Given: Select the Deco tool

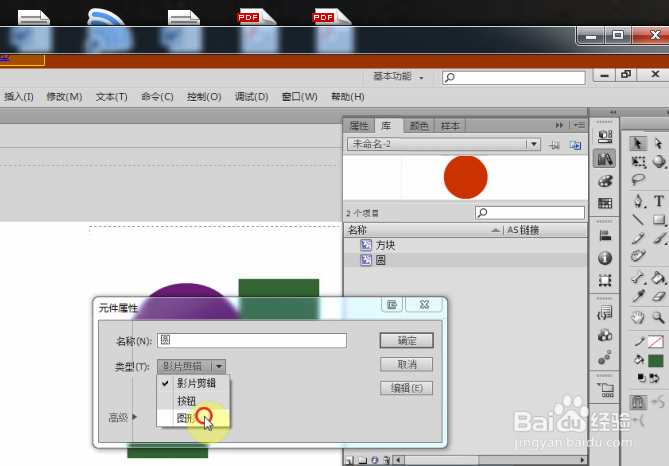Looking at the screenshot, I should [638, 256].
